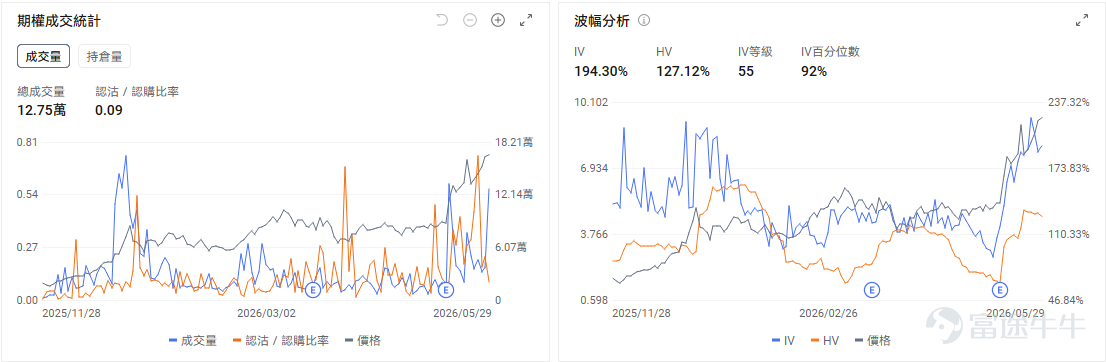The image size is (1106, 362).
Task: Expand the 波幅分析 chart to fullscreen
Action: coord(1081,20)
